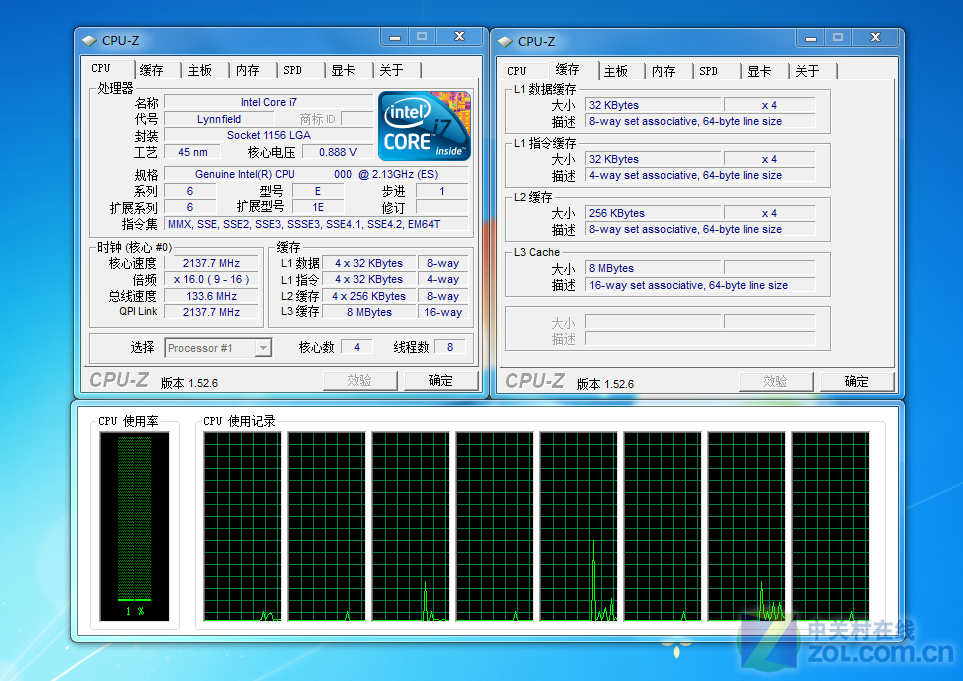Click the core voltage value '0.888 V'
Image resolution: width=963 pixels, height=681 pixels.
tap(338, 152)
